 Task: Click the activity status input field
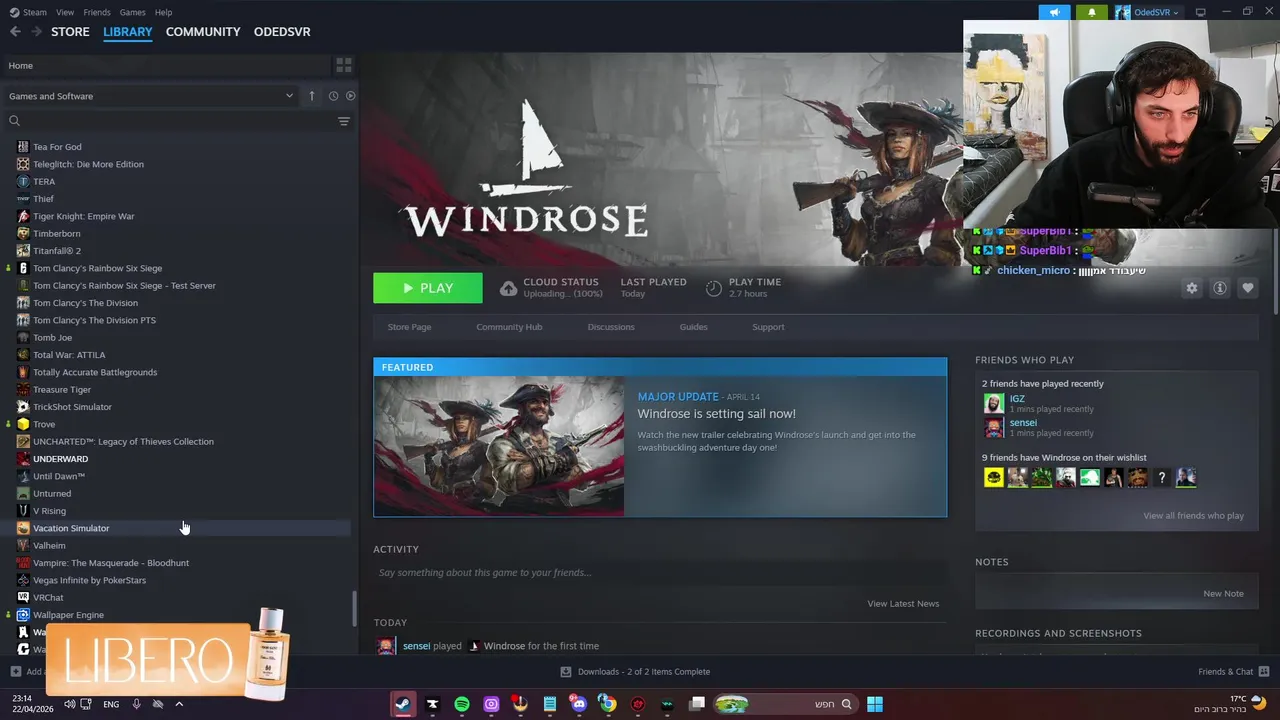(660, 573)
